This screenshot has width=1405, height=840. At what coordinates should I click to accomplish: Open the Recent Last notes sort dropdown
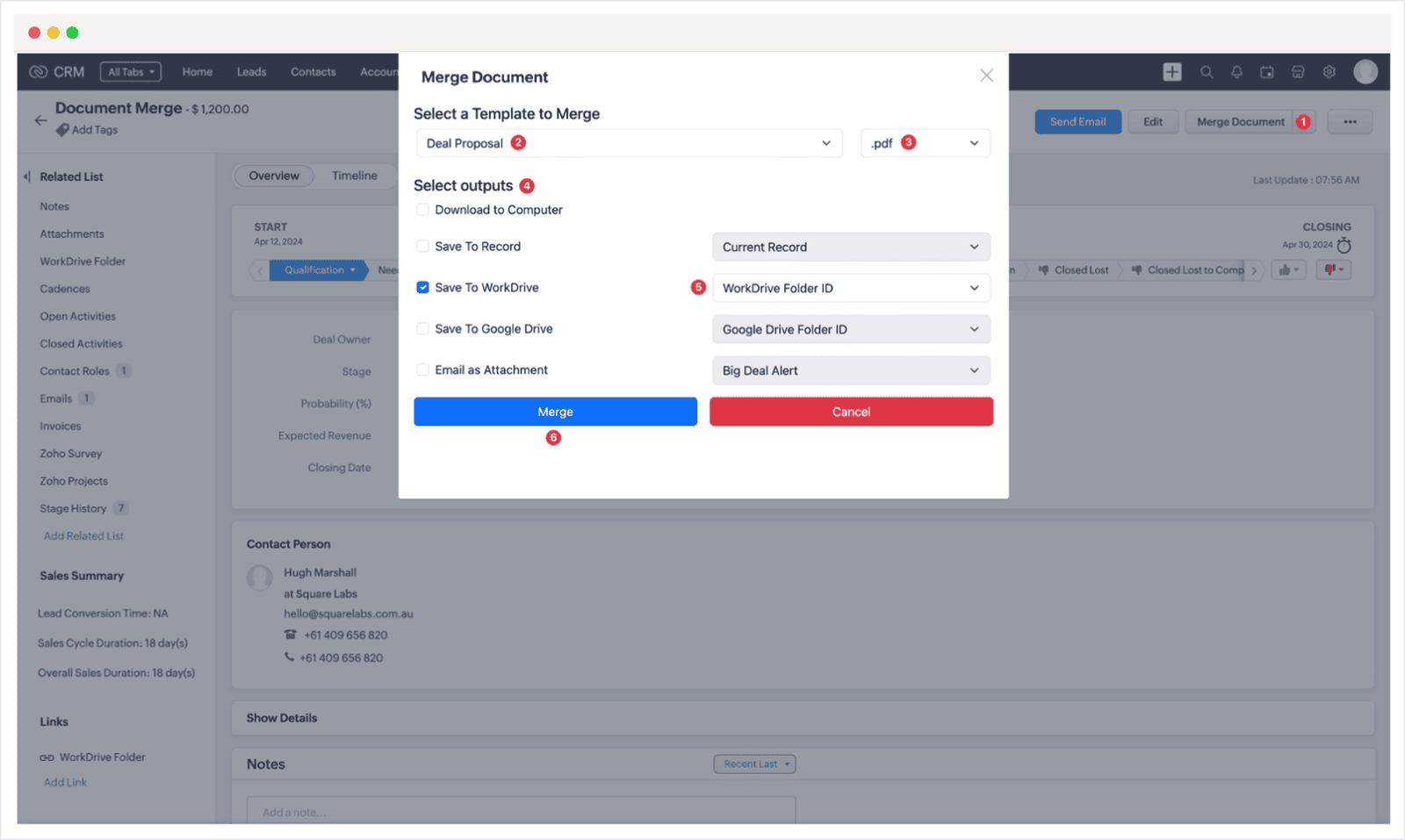754,765
